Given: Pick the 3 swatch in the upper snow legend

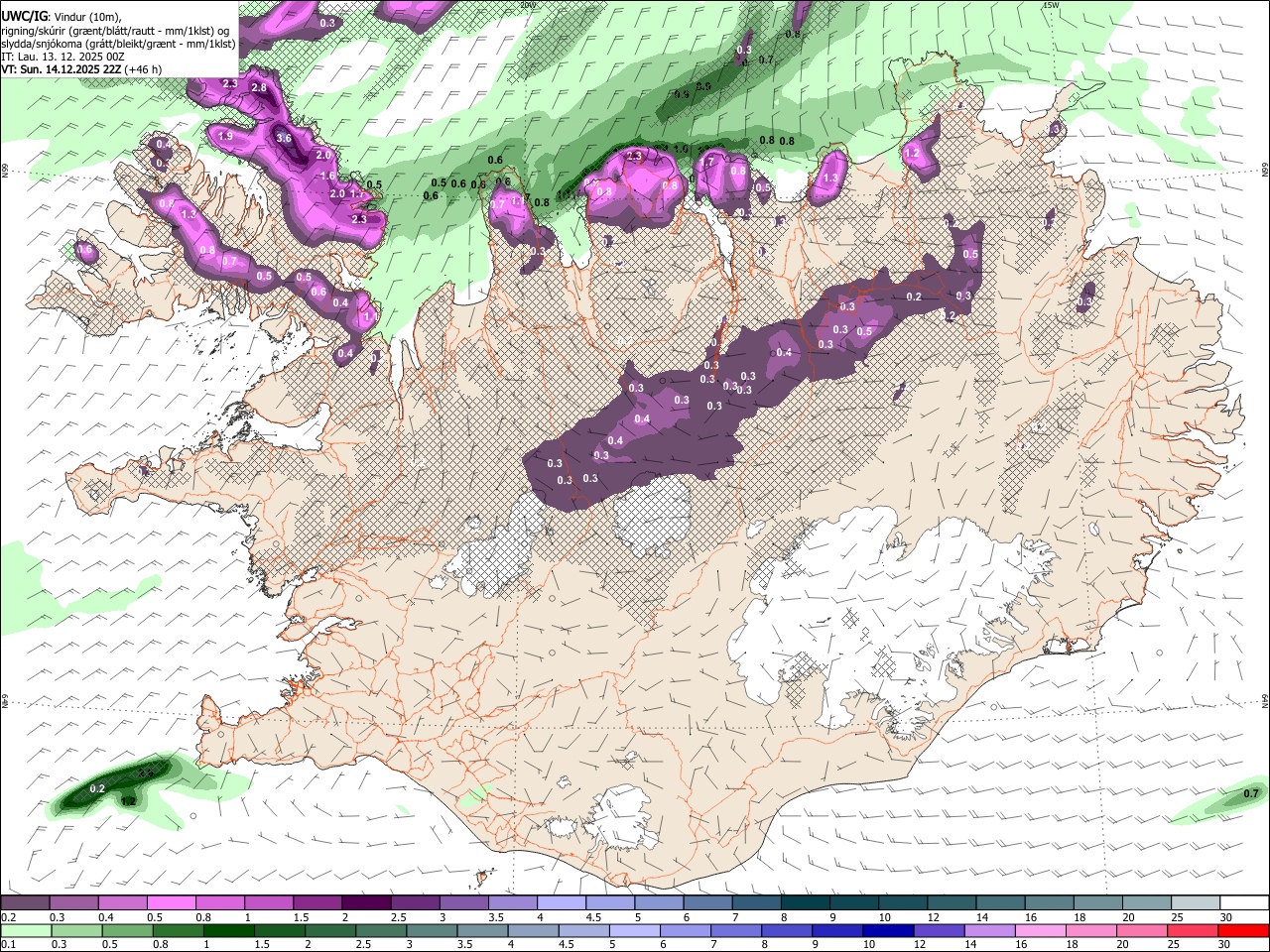Looking at the screenshot, I should [463, 903].
